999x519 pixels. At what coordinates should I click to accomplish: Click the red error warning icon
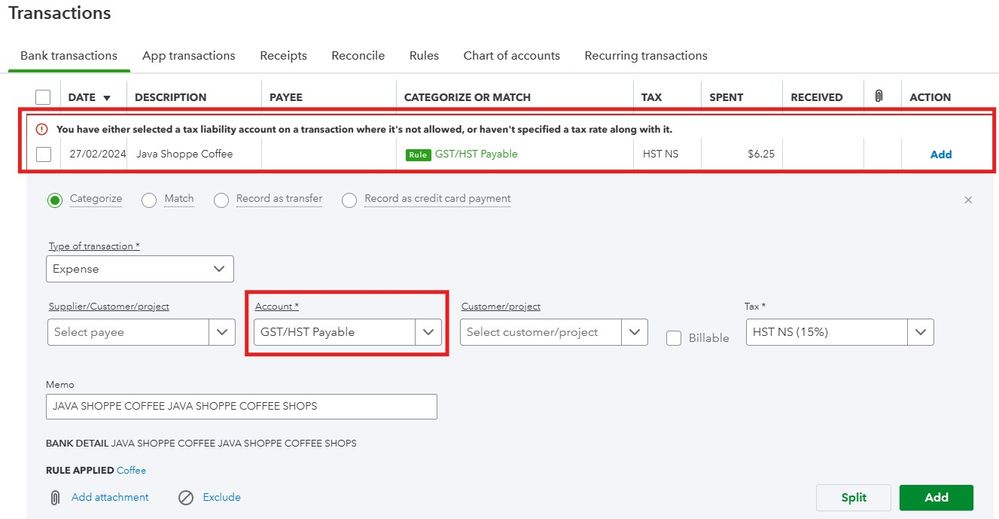tap(42, 129)
